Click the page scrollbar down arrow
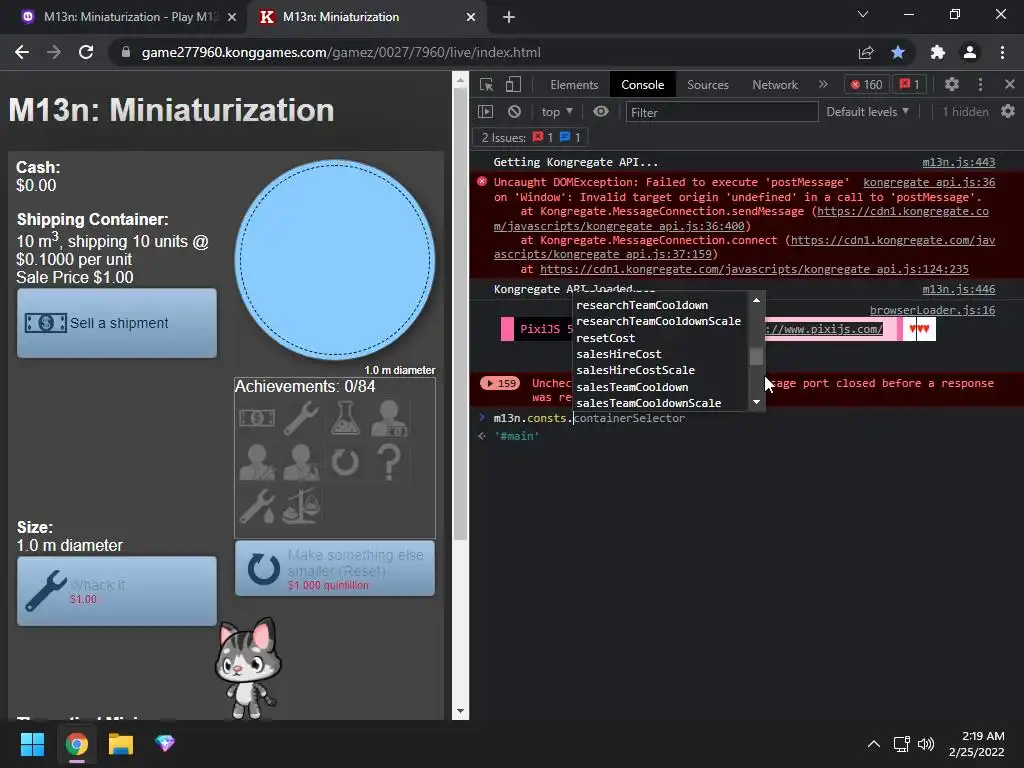The image size is (1024, 768). pos(460,711)
